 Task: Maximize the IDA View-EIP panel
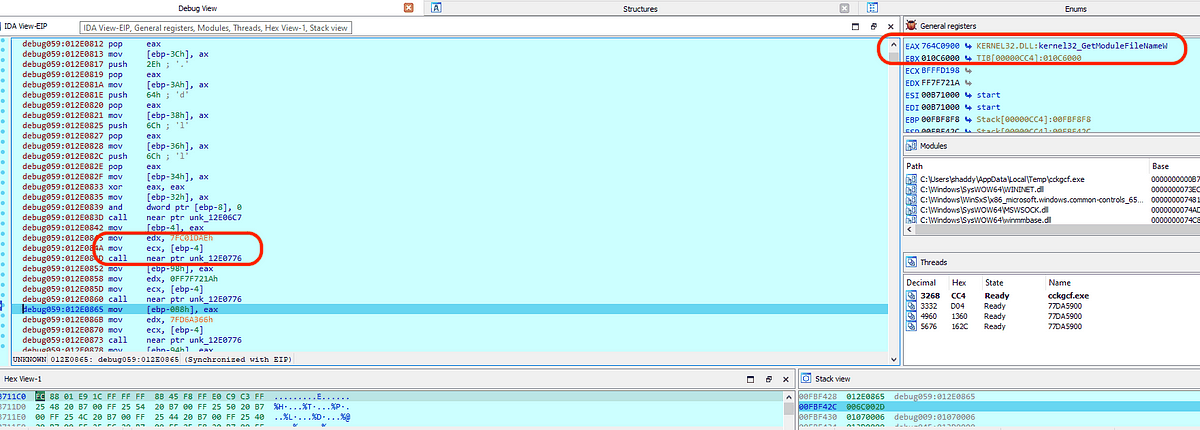click(x=856, y=25)
